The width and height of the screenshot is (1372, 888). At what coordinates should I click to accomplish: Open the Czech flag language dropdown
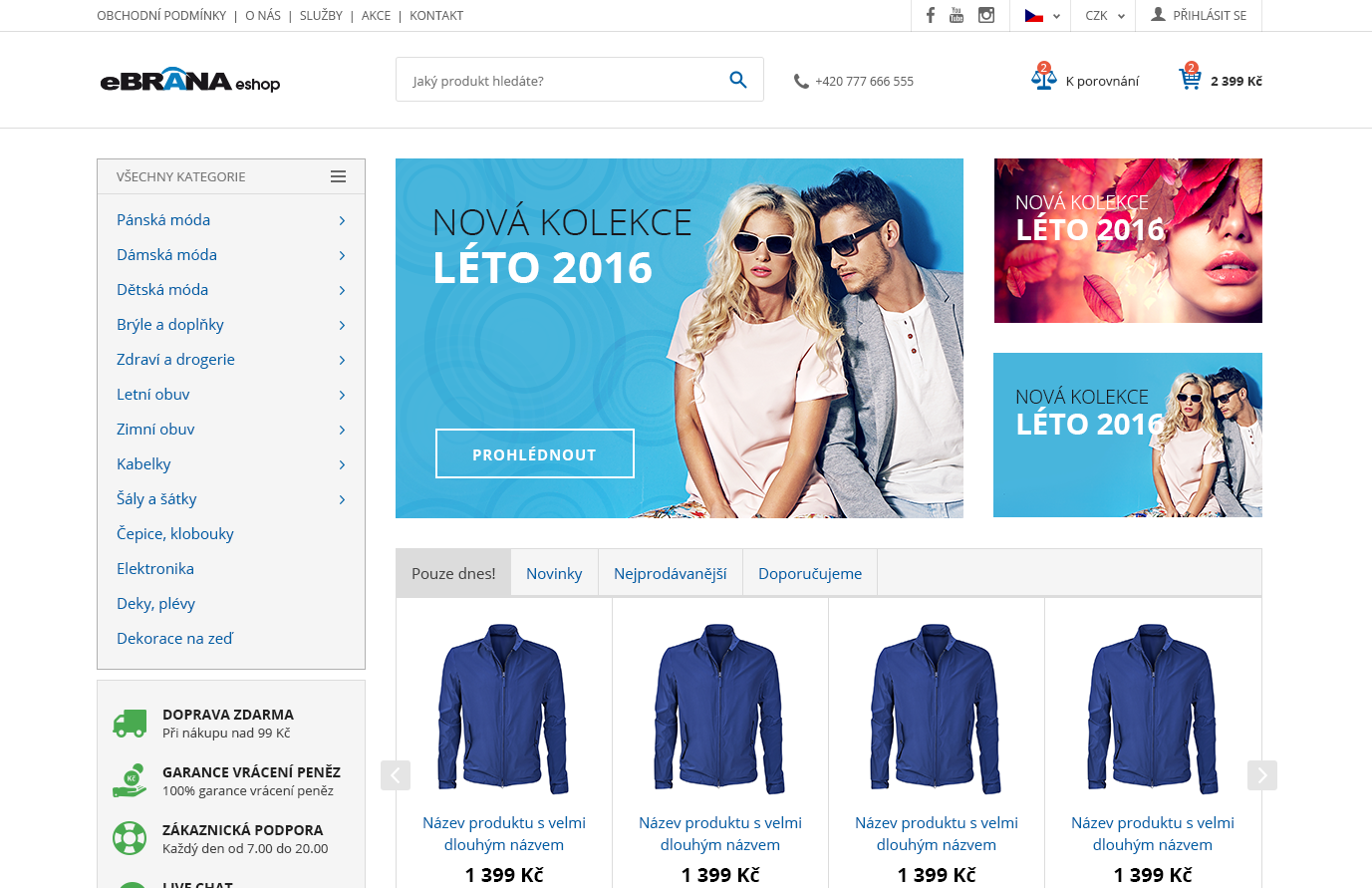click(x=1042, y=16)
